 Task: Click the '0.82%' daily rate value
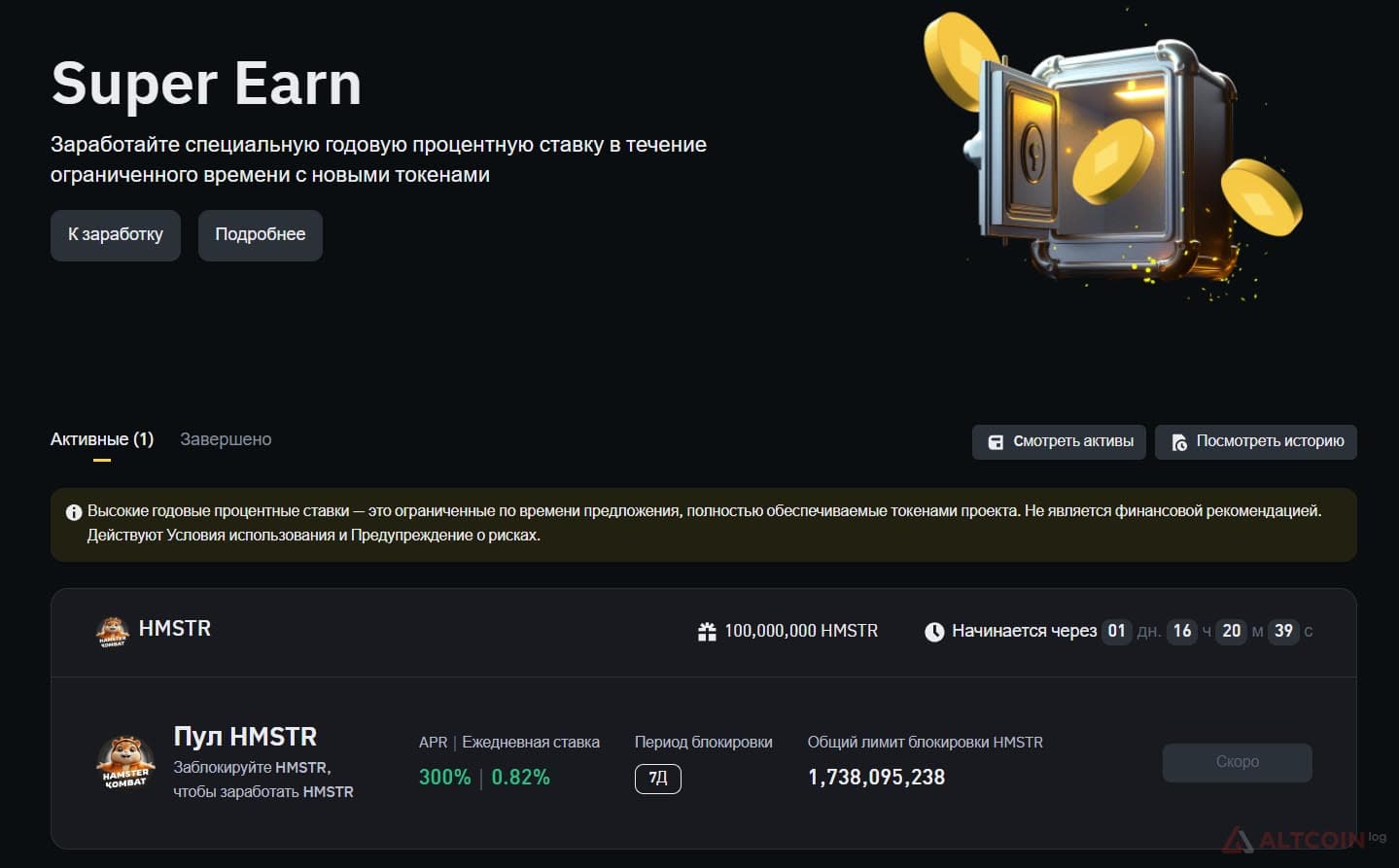(x=520, y=778)
